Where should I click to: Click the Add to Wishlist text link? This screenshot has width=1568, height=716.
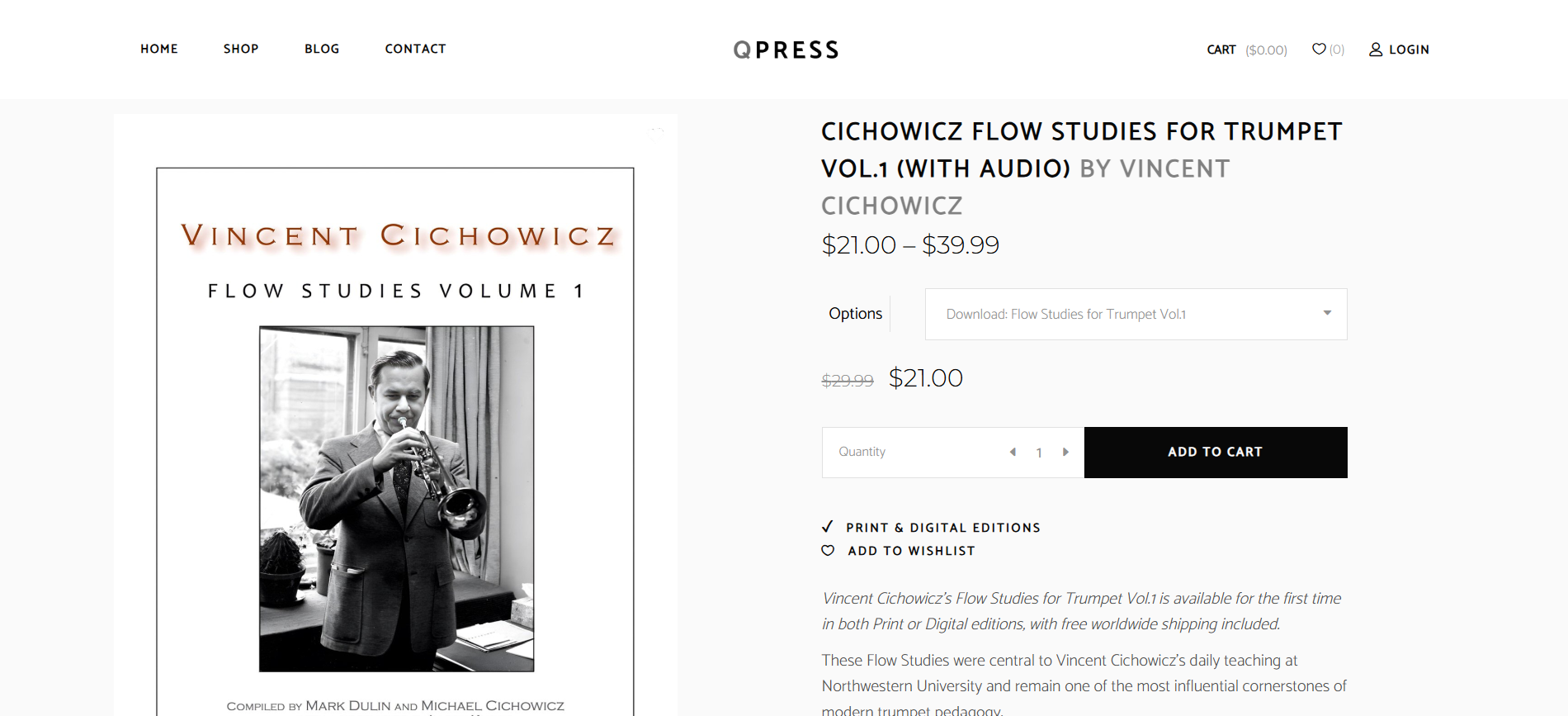point(911,551)
